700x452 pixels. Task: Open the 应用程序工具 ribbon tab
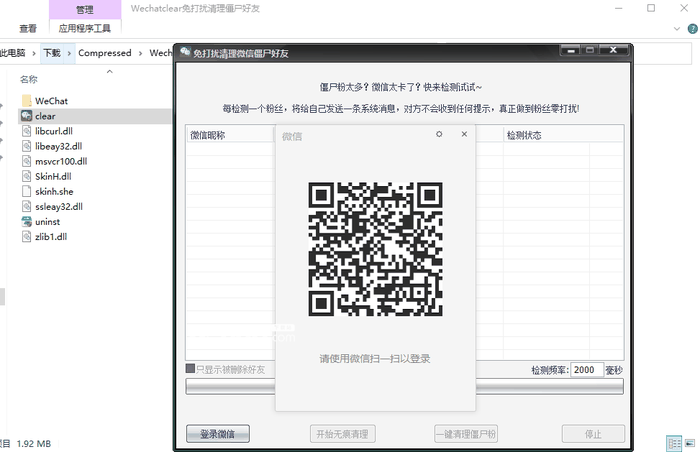click(x=85, y=29)
